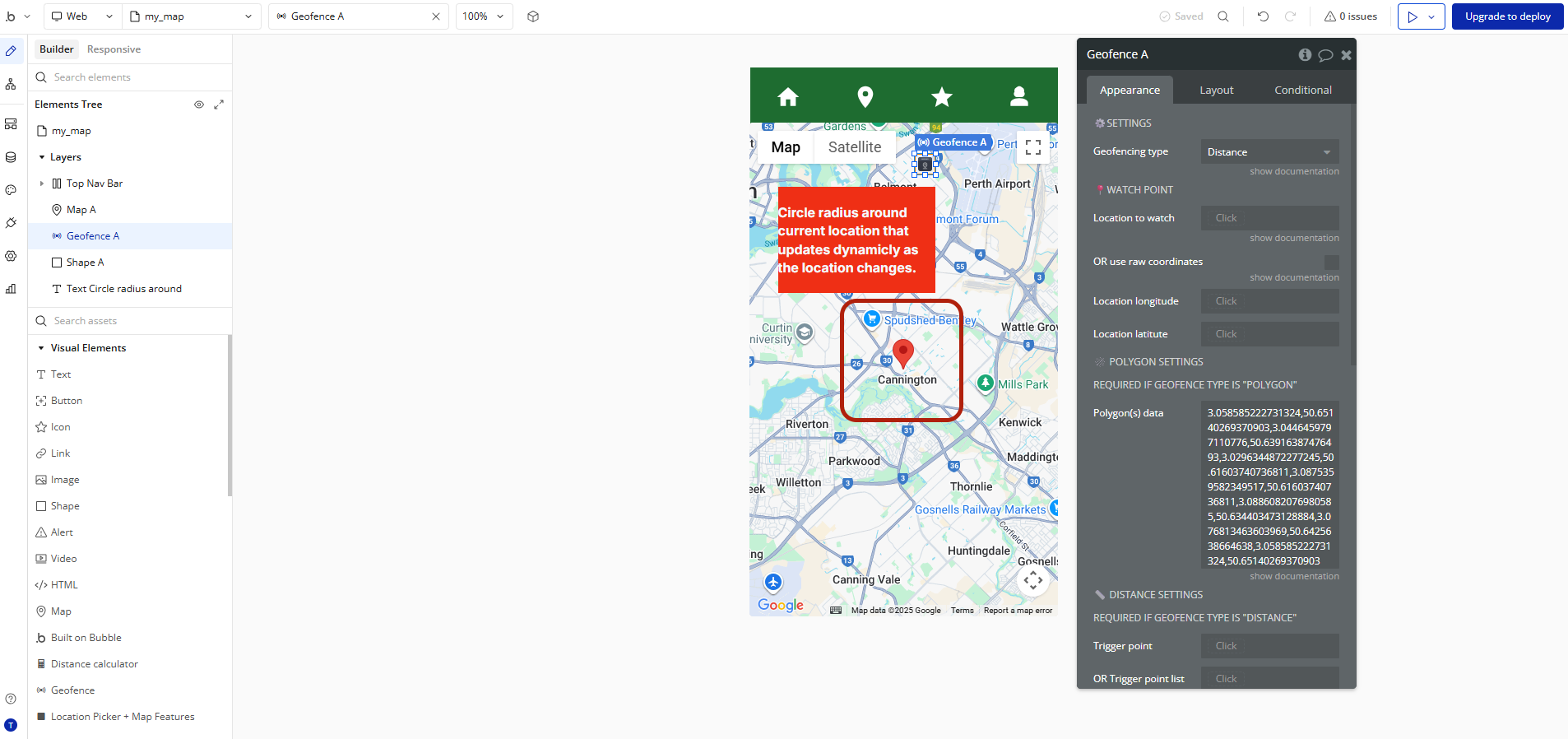Select Map A in elements tree
1568x739 pixels.
coord(130,210)
